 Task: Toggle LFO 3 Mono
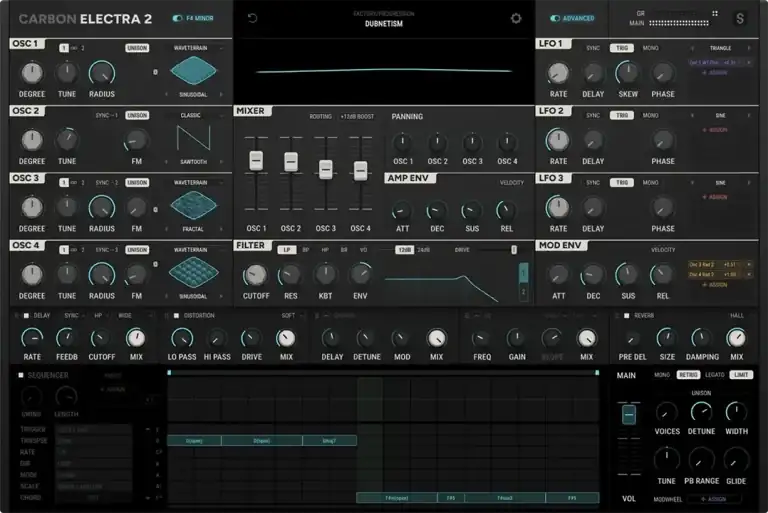pyautogui.click(x=650, y=183)
